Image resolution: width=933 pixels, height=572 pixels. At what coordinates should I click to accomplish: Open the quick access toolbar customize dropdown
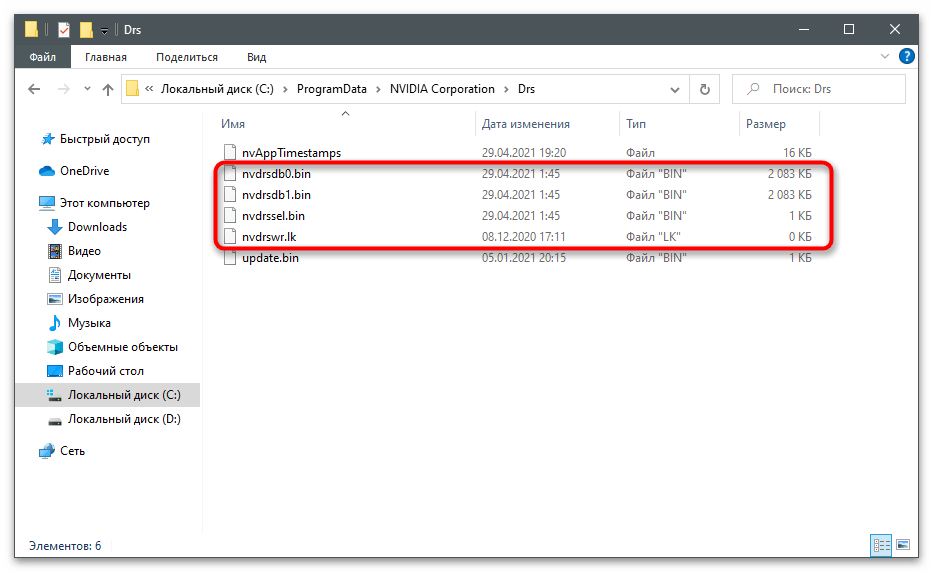105,30
